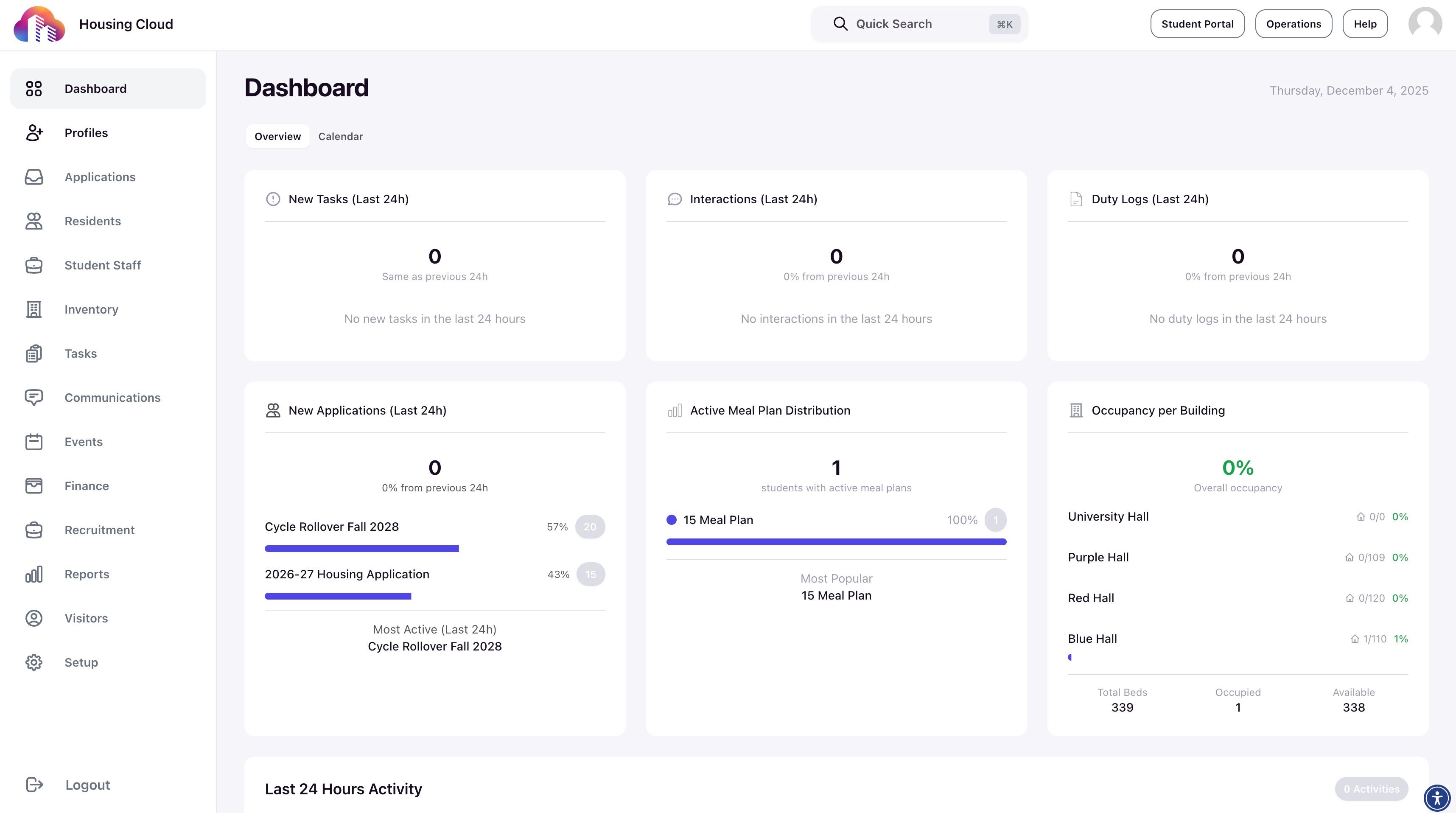This screenshot has width=1456, height=813.
Task: Click the Reports bar chart icon
Action: [x=34, y=574]
